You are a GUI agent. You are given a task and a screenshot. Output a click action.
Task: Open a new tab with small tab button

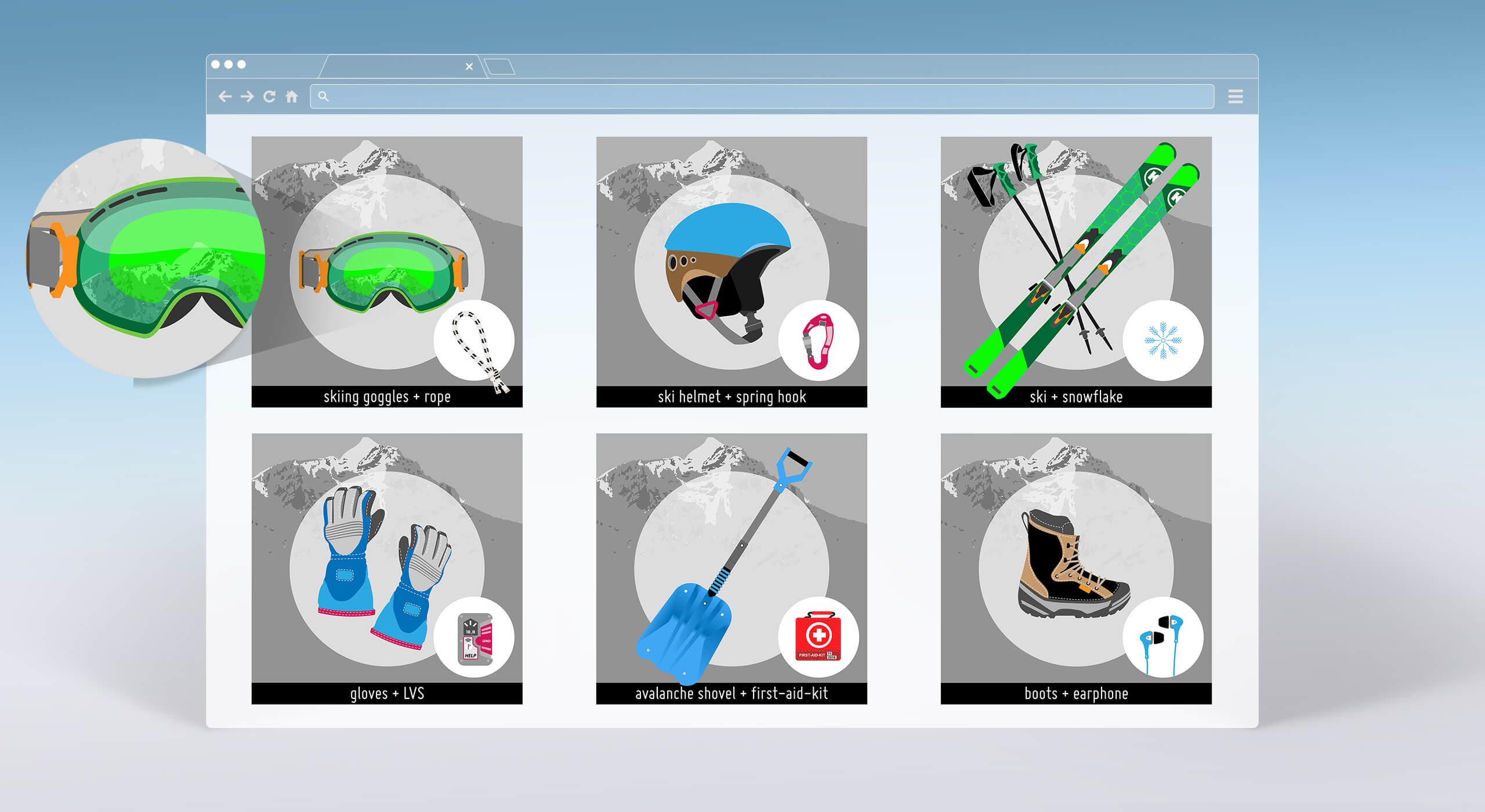[499, 67]
